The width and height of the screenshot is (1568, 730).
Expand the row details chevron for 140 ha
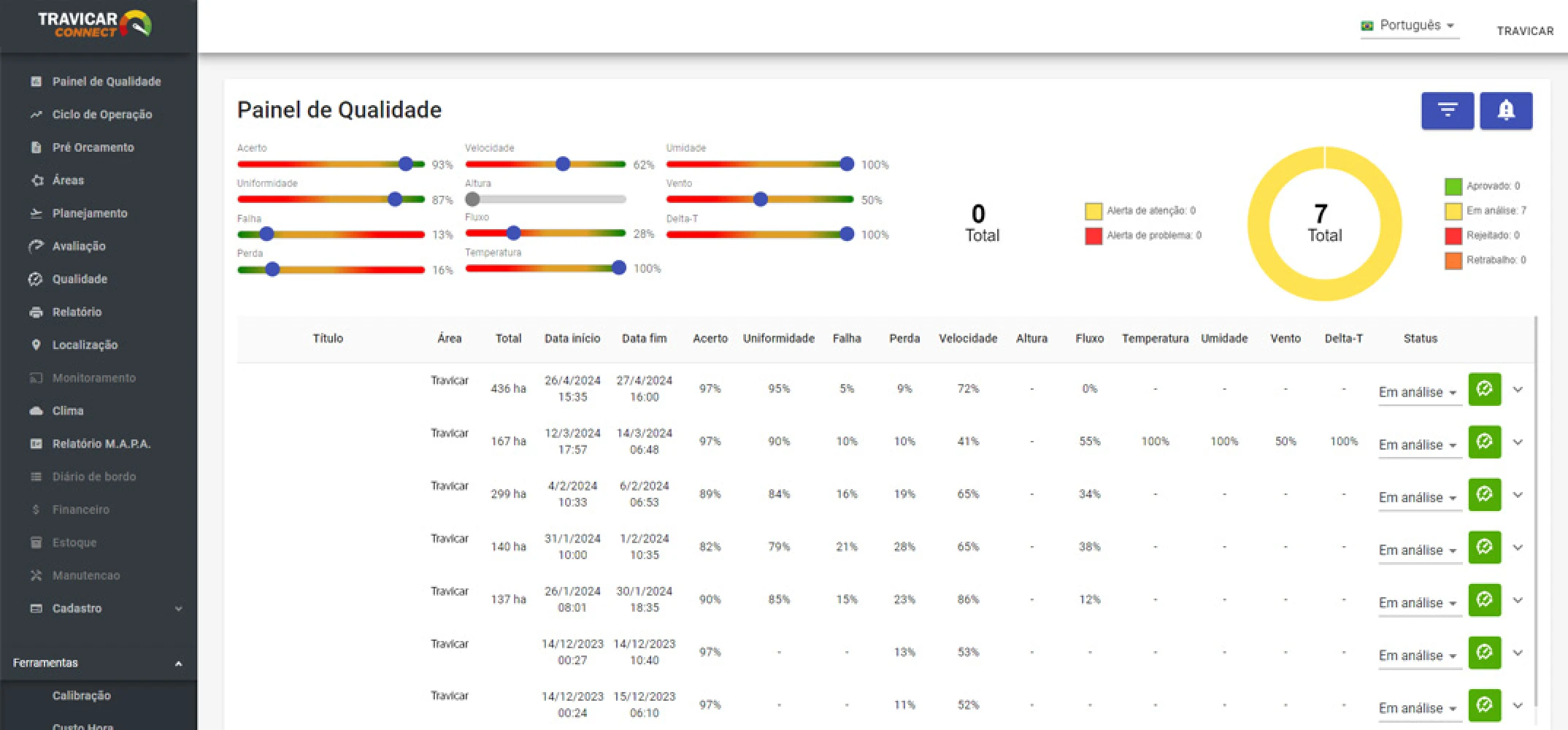[x=1518, y=547]
